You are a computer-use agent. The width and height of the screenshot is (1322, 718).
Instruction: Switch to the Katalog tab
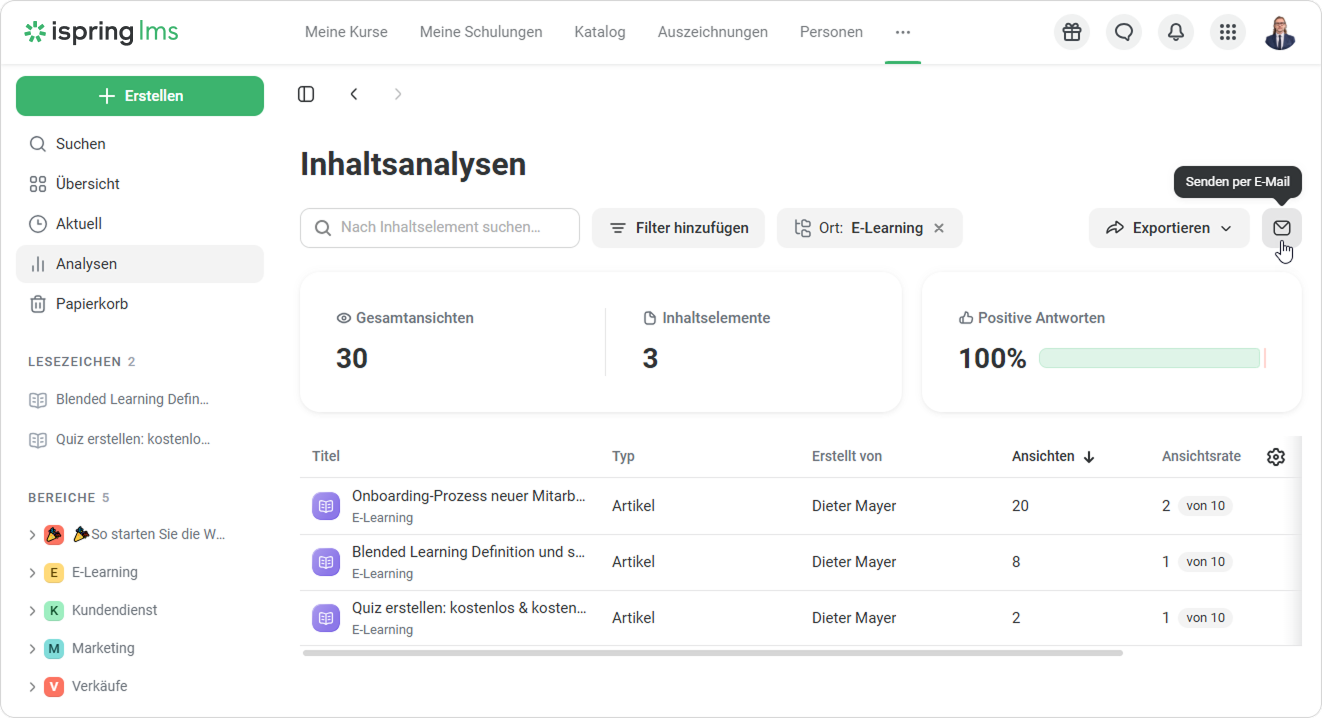click(600, 32)
